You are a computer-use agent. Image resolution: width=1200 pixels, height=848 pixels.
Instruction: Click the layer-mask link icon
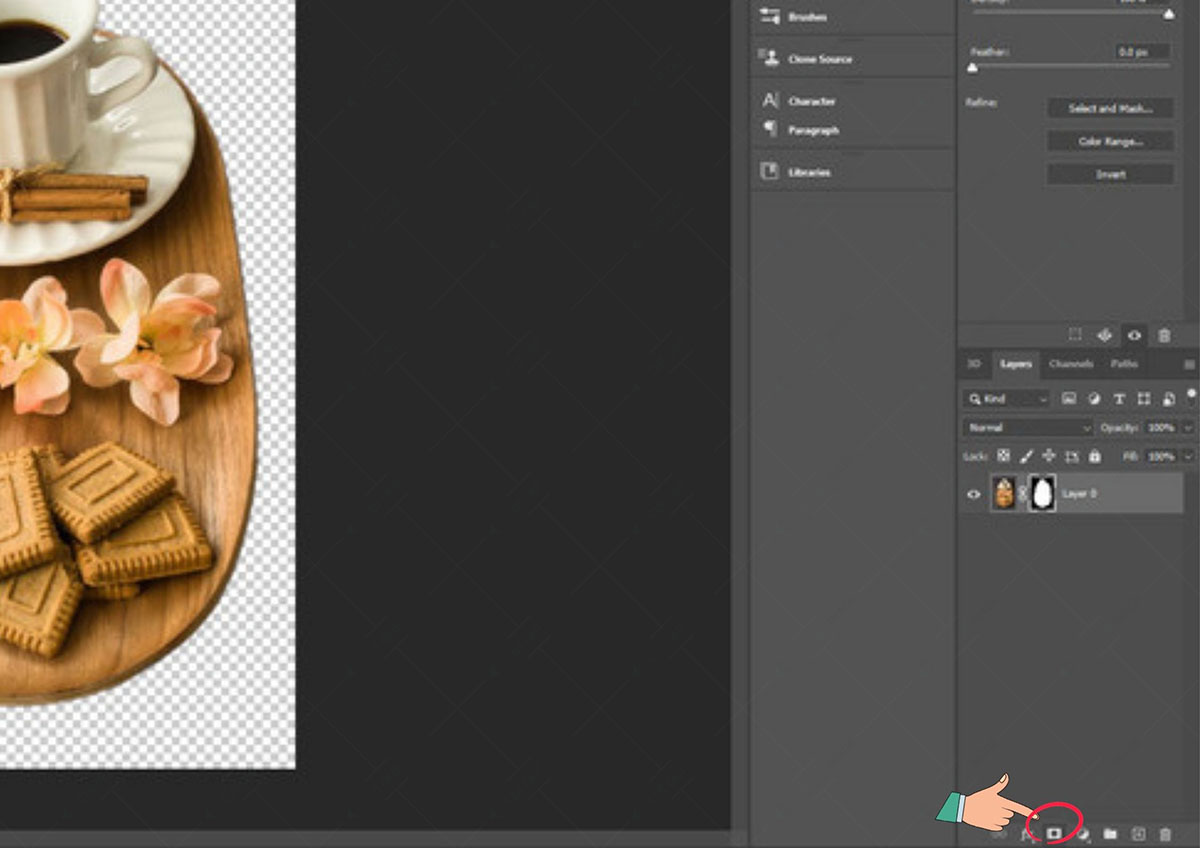(x=1023, y=493)
